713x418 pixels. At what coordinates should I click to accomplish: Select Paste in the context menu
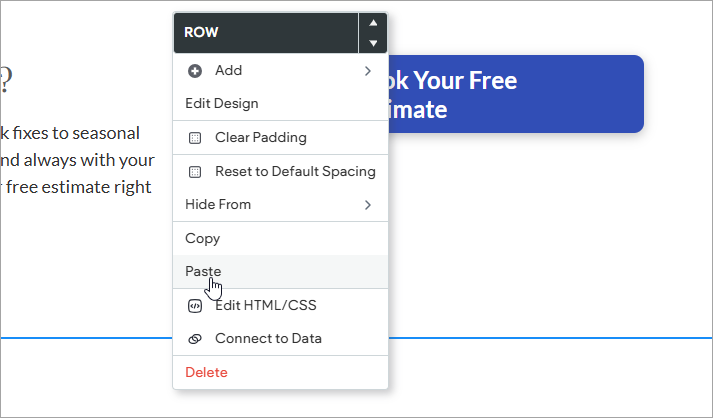203,271
